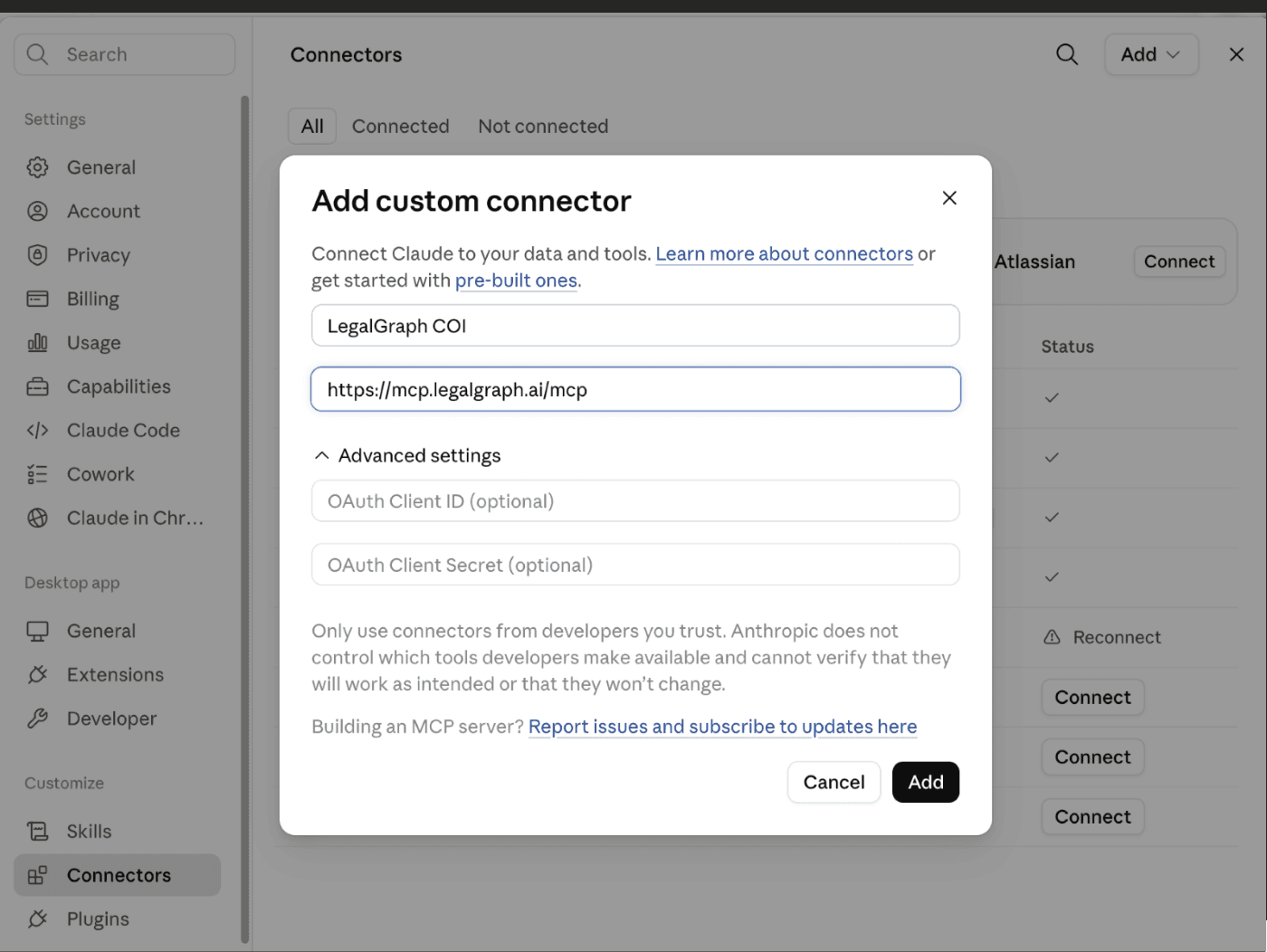Open the Add dropdown in header

point(1151,54)
